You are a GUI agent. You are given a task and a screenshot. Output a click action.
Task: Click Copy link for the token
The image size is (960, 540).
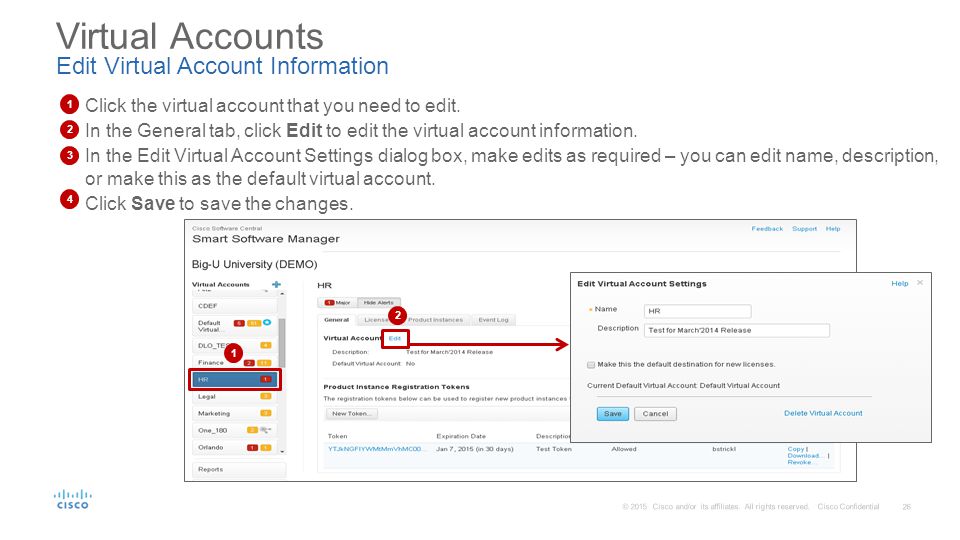tap(795, 449)
